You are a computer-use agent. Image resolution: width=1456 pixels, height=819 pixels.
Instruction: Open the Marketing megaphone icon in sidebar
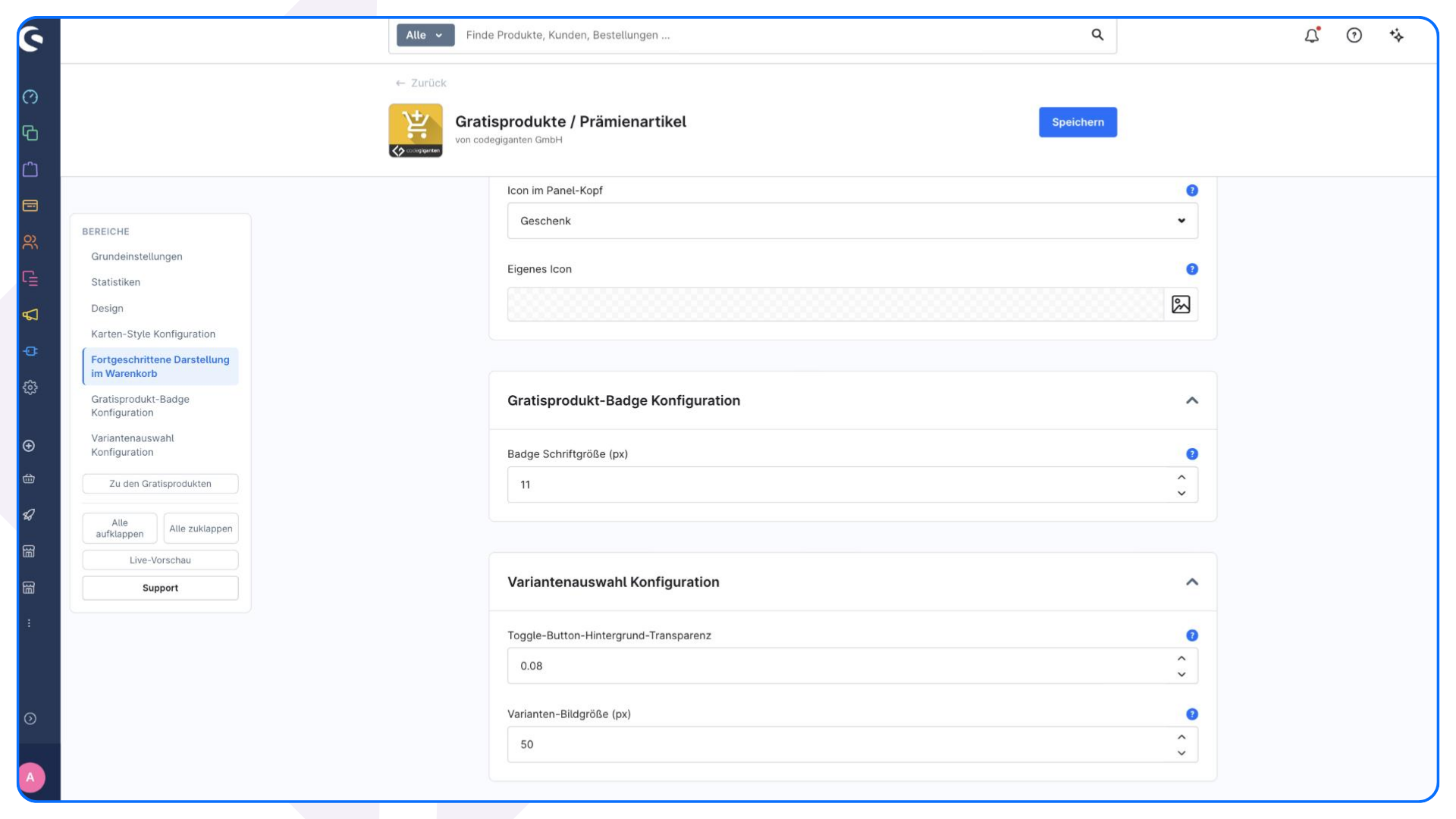(x=30, y=315)
